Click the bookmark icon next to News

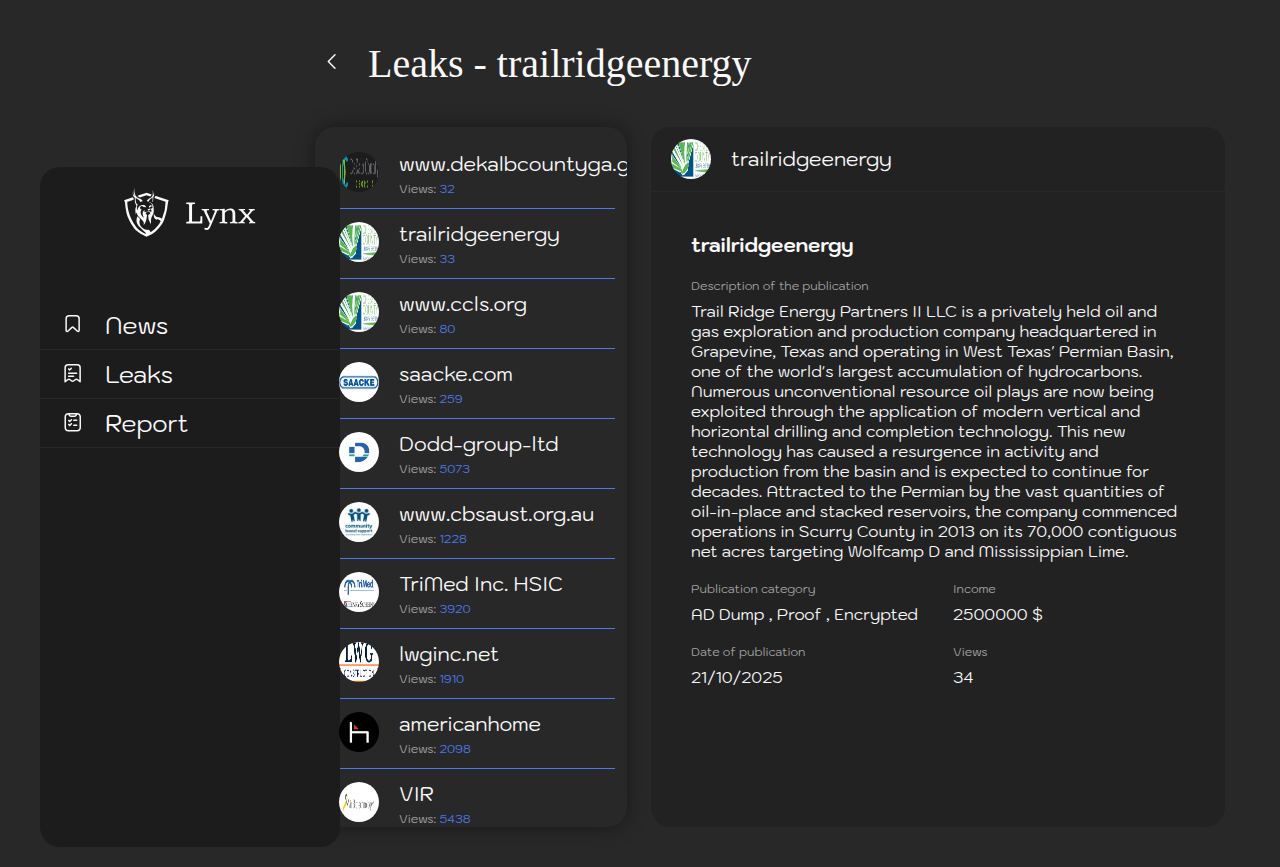coord(73,324)
